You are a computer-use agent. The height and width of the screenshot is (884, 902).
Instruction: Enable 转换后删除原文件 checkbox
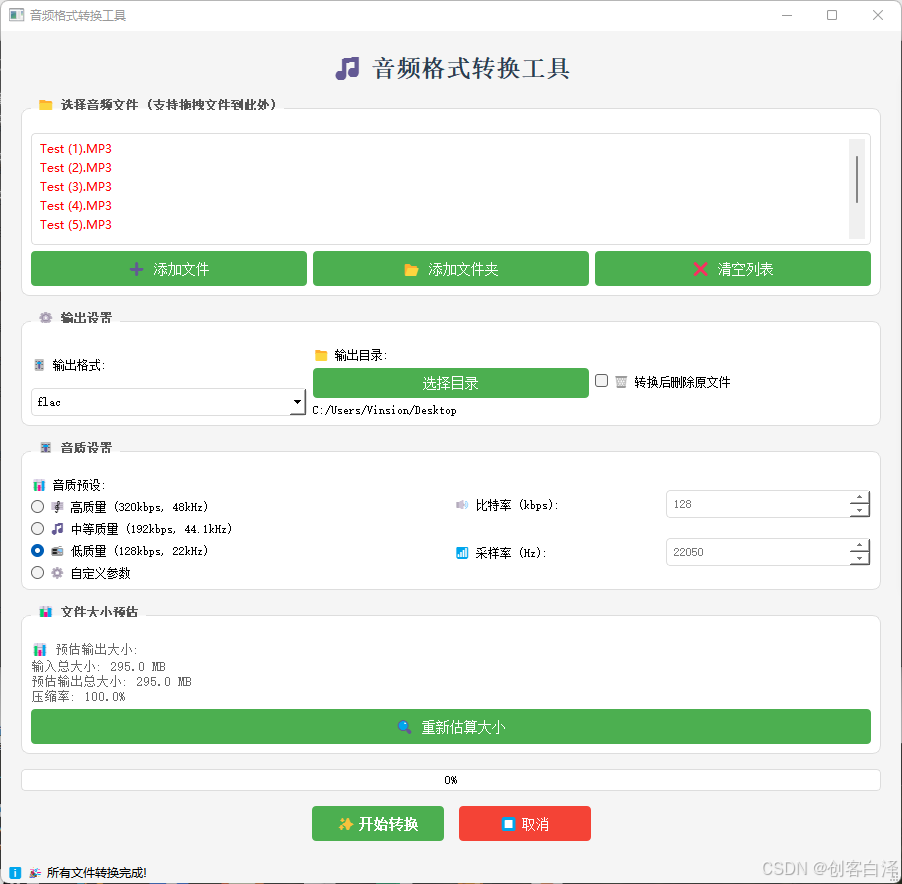601,381
